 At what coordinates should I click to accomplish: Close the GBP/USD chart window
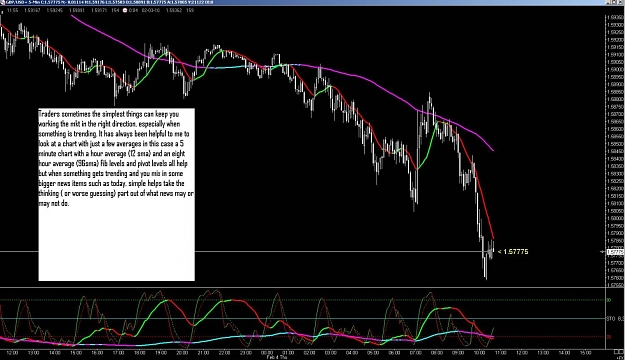click(x=621, y=2)
